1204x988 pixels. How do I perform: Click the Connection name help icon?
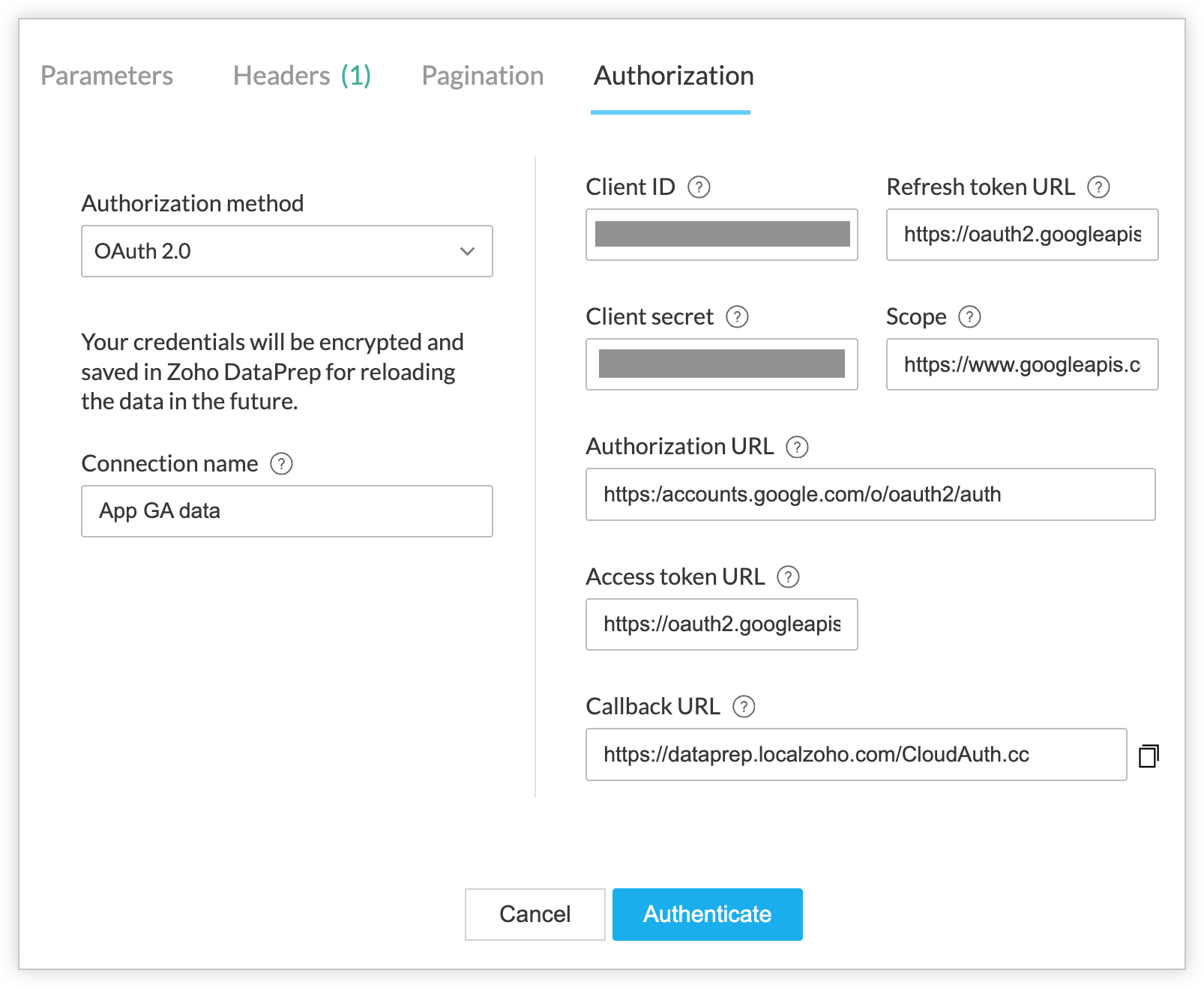coord(281,464)
